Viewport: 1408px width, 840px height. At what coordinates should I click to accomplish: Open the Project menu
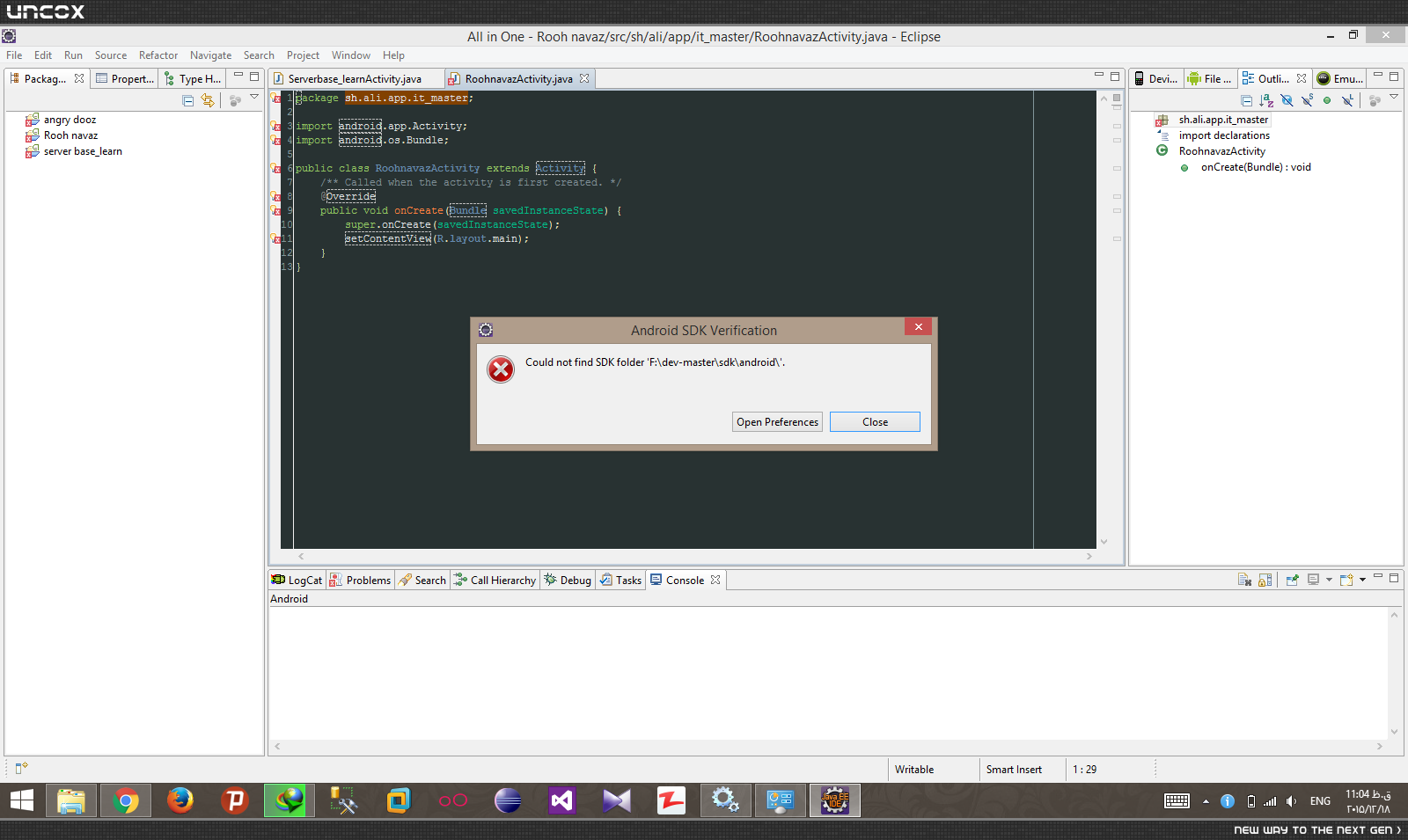303,55
